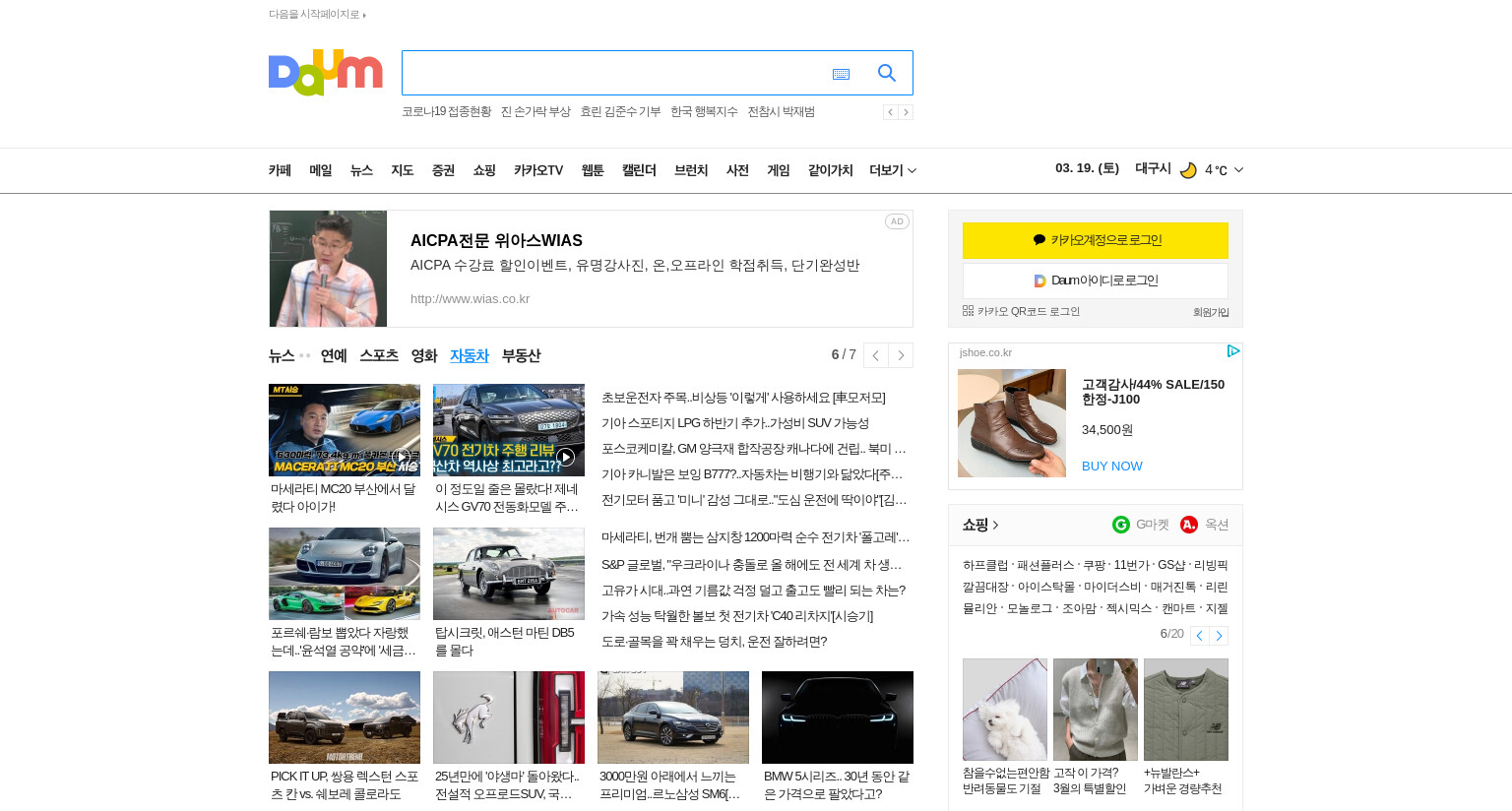Screen dimensions: 1512x811
Task: Open the 11번가 shopping mall link
Action: click(1132, 565)
